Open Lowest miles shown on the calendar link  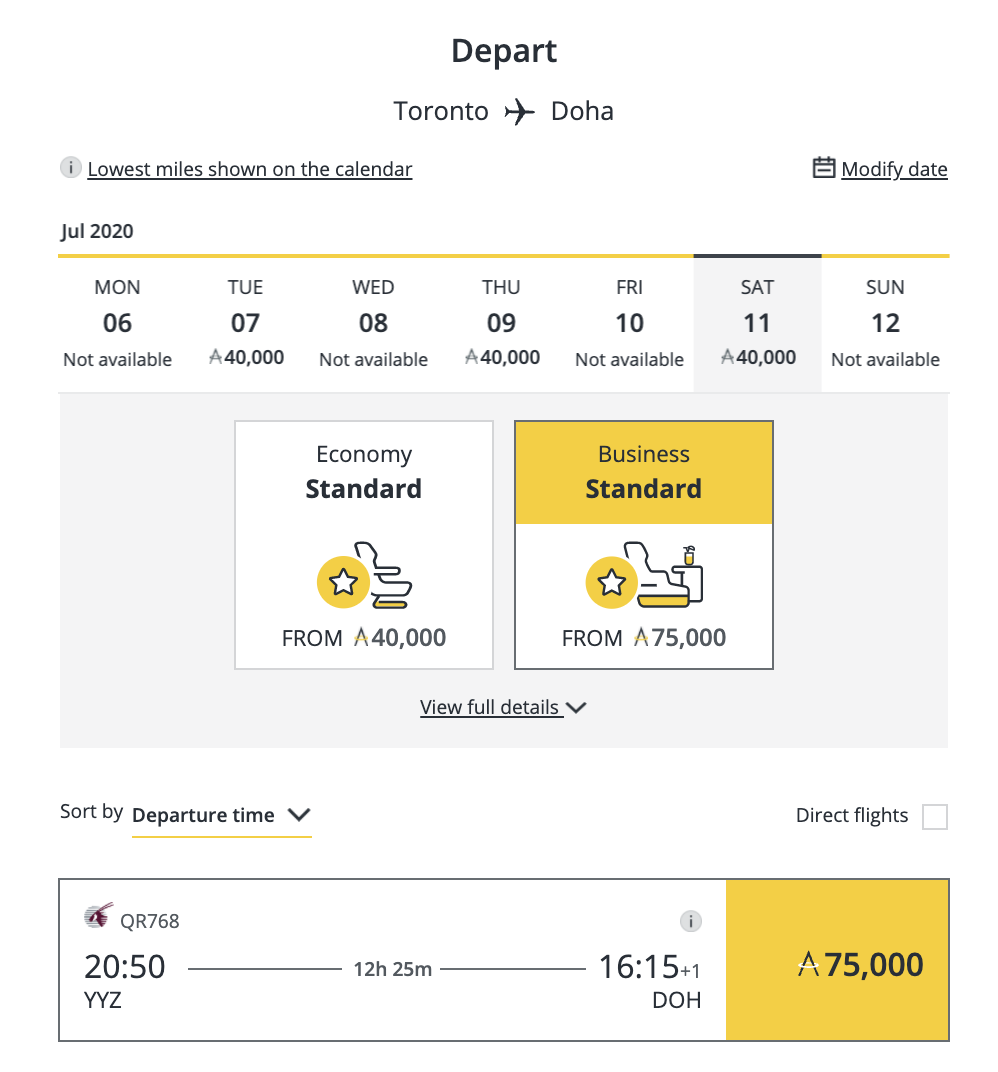[x=250, y=169]
